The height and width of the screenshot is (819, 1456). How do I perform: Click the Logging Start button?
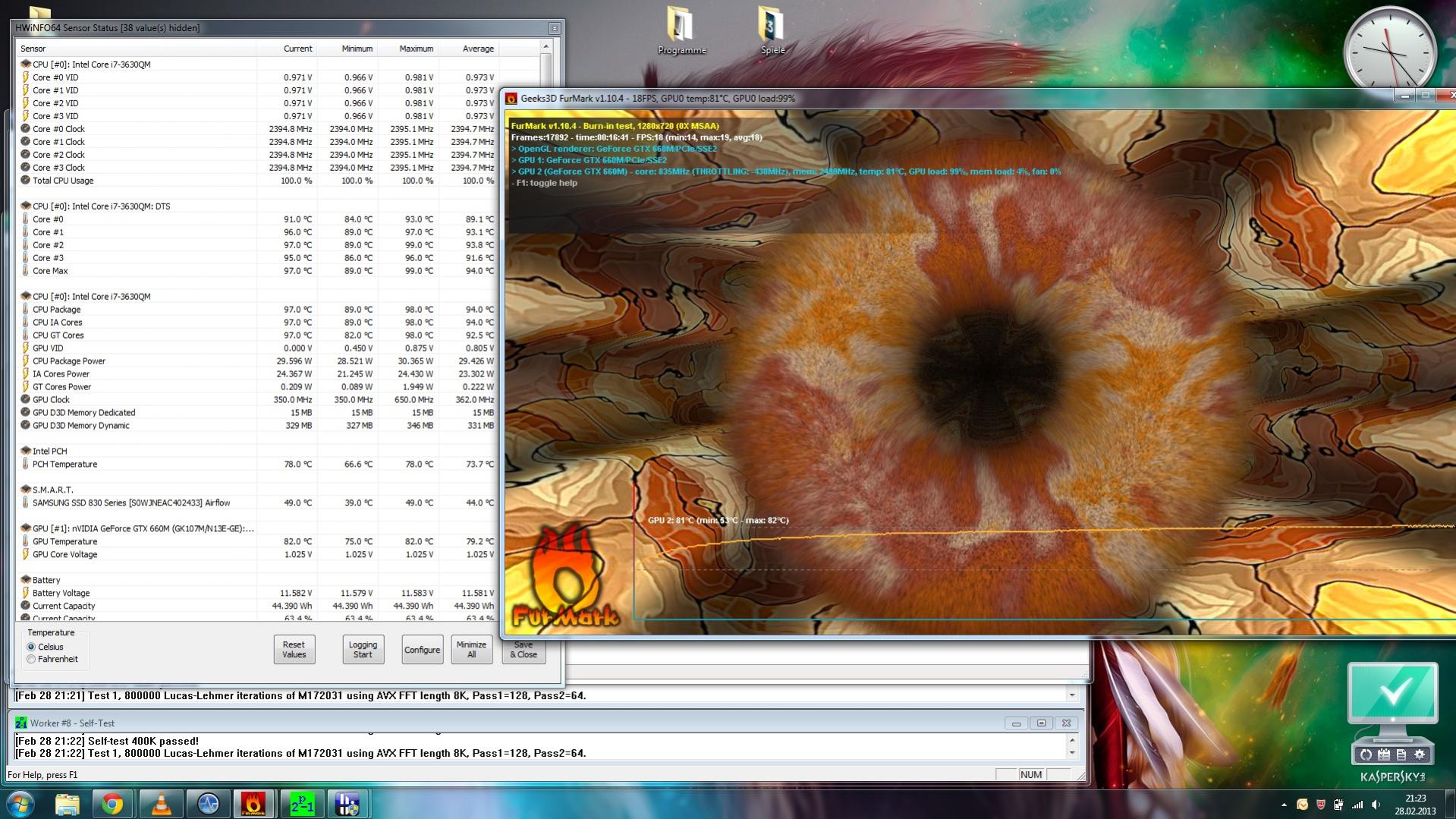363,650
